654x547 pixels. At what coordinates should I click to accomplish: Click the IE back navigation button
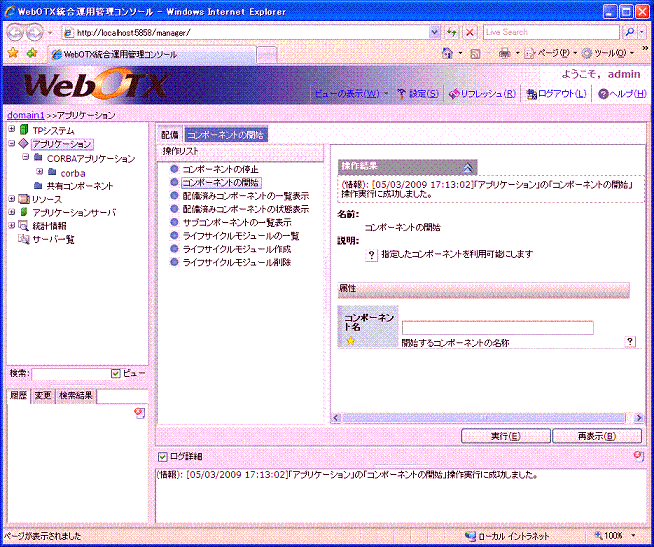(x=14, y=32)
